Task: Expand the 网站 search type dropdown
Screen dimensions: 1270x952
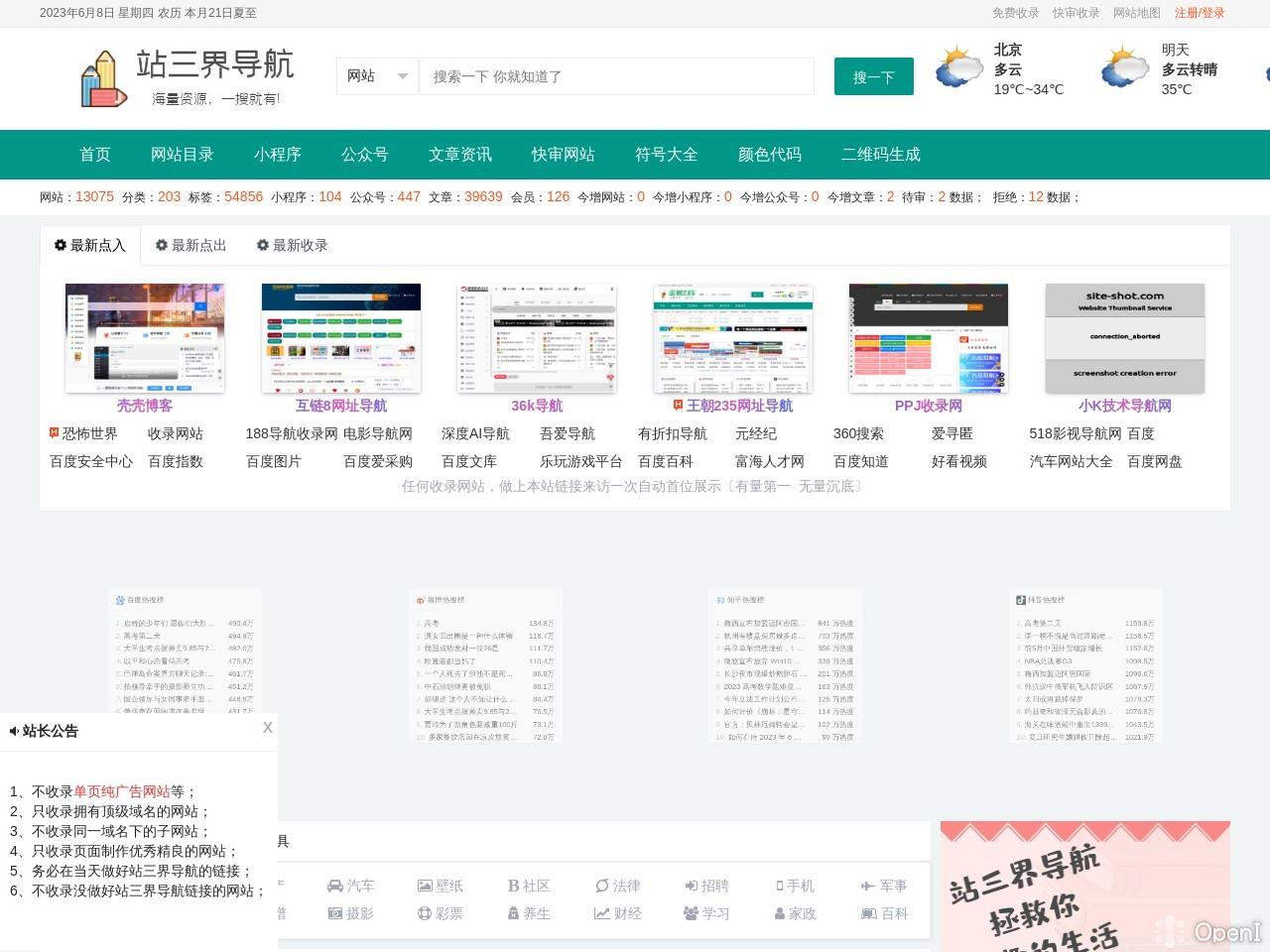Action: tap(377, 76)
